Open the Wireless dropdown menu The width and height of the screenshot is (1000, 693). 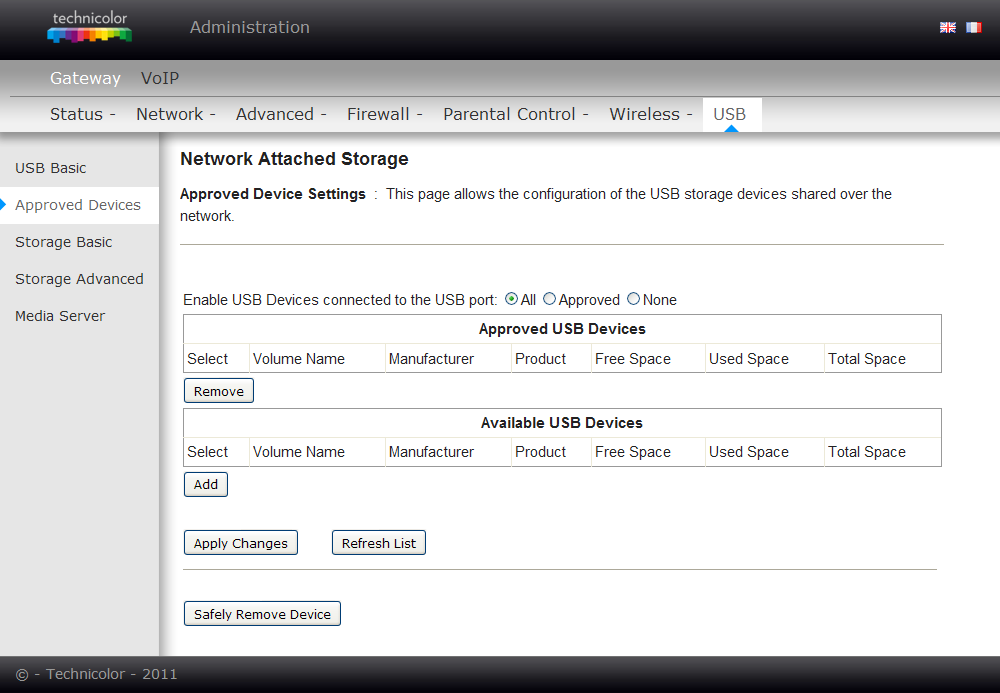651,114
